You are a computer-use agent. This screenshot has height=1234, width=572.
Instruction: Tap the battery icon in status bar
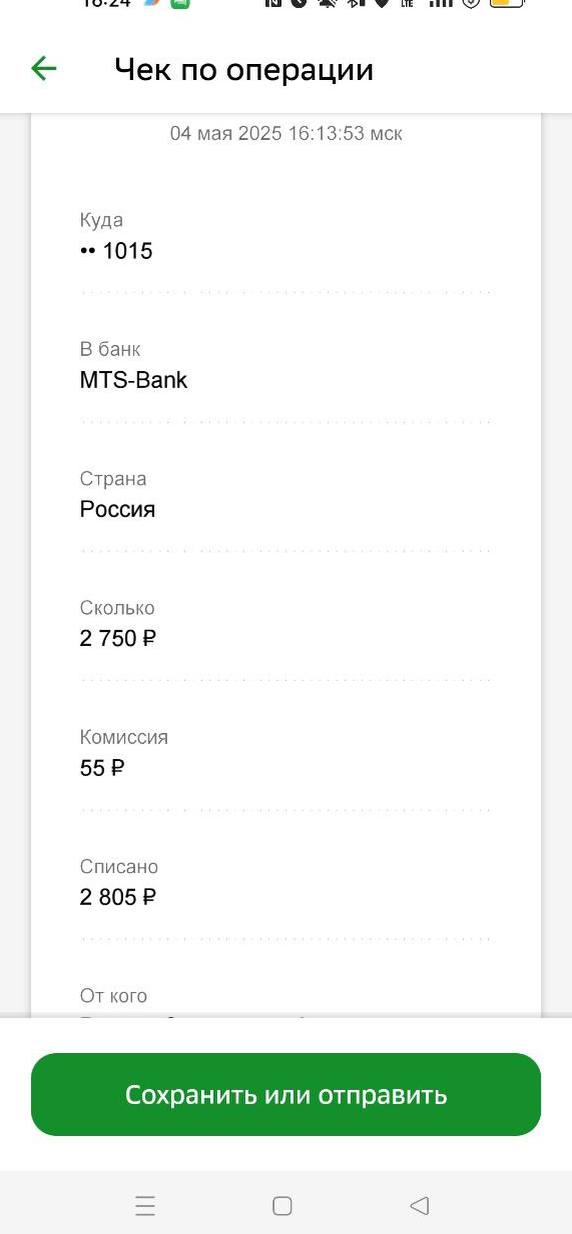(x=507, y=3)
